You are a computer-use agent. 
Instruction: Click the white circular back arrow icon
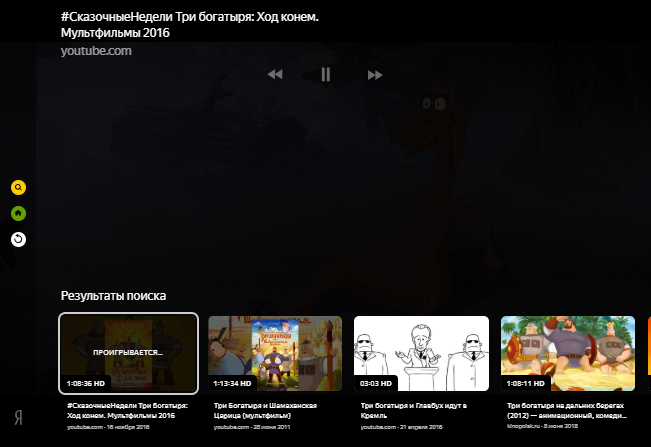[18, 239]
